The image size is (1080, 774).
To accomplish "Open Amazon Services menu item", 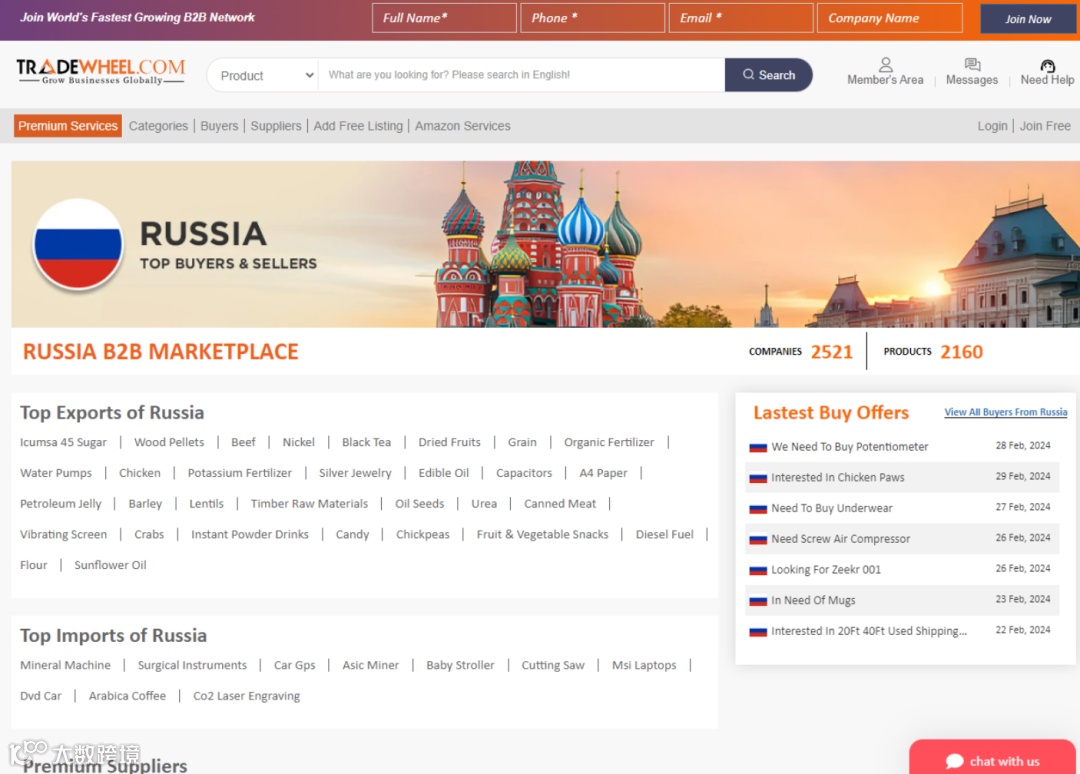I will [x=462, y=126].
